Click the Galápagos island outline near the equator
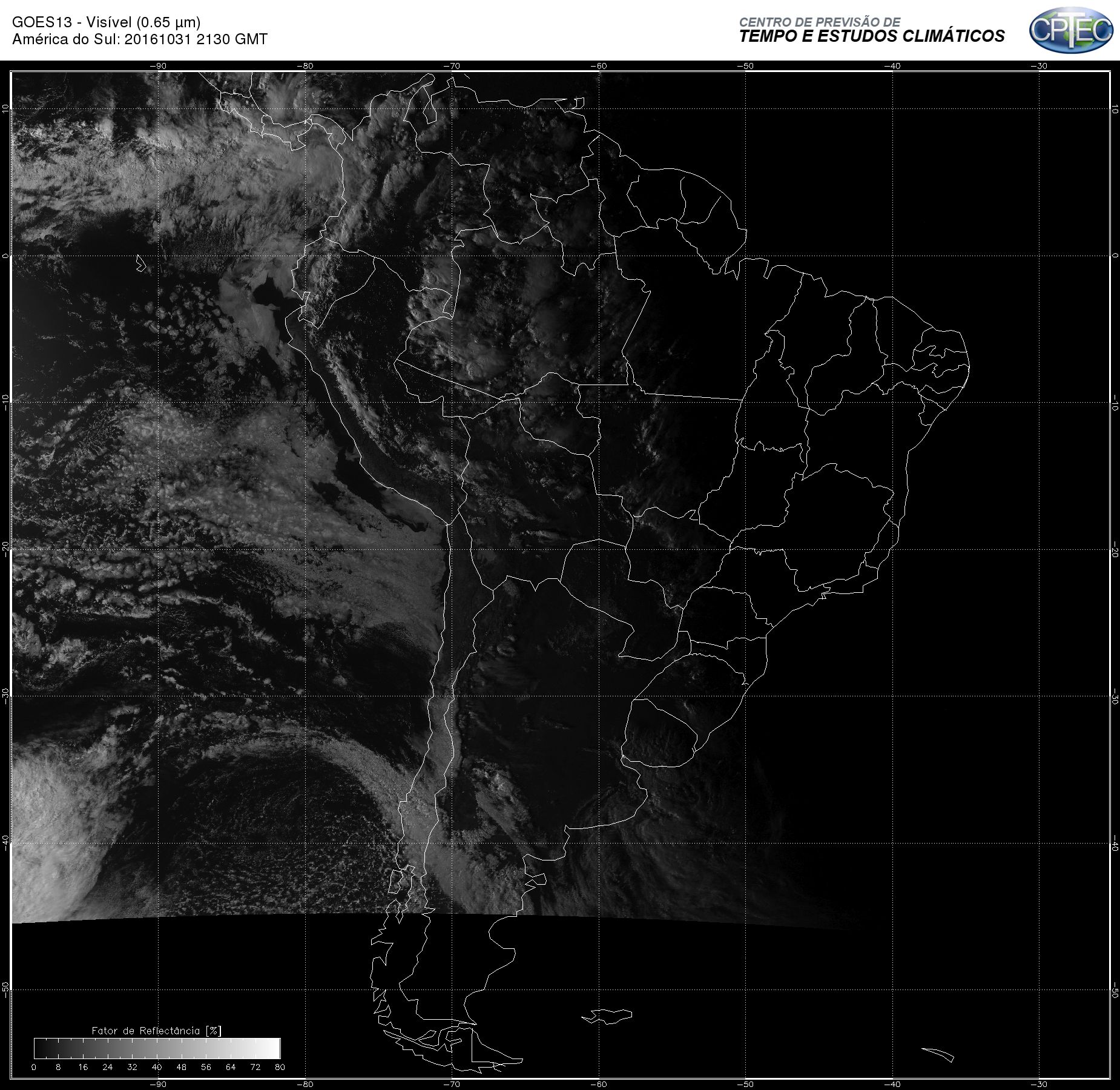Image resolution: width=1120 pixels, height=1090 pixels. (141, 263)
